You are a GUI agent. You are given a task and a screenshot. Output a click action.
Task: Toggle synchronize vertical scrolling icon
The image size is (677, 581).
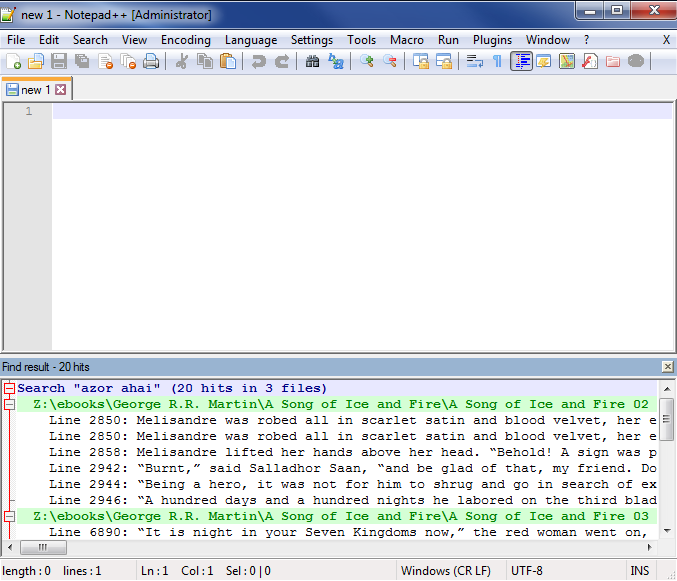pos(421,61)
